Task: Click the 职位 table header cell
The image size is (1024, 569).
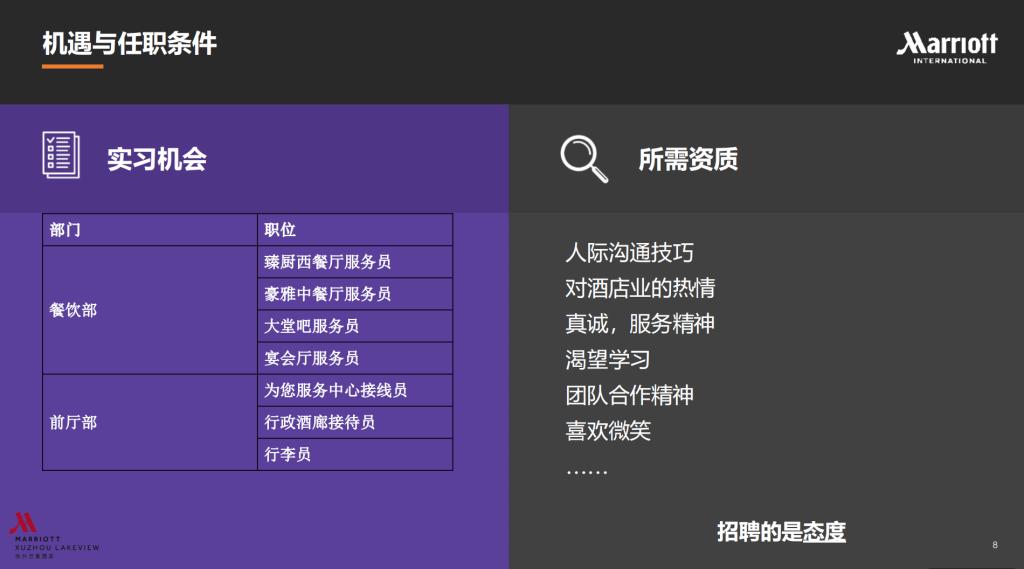Action: coord(355,229)
